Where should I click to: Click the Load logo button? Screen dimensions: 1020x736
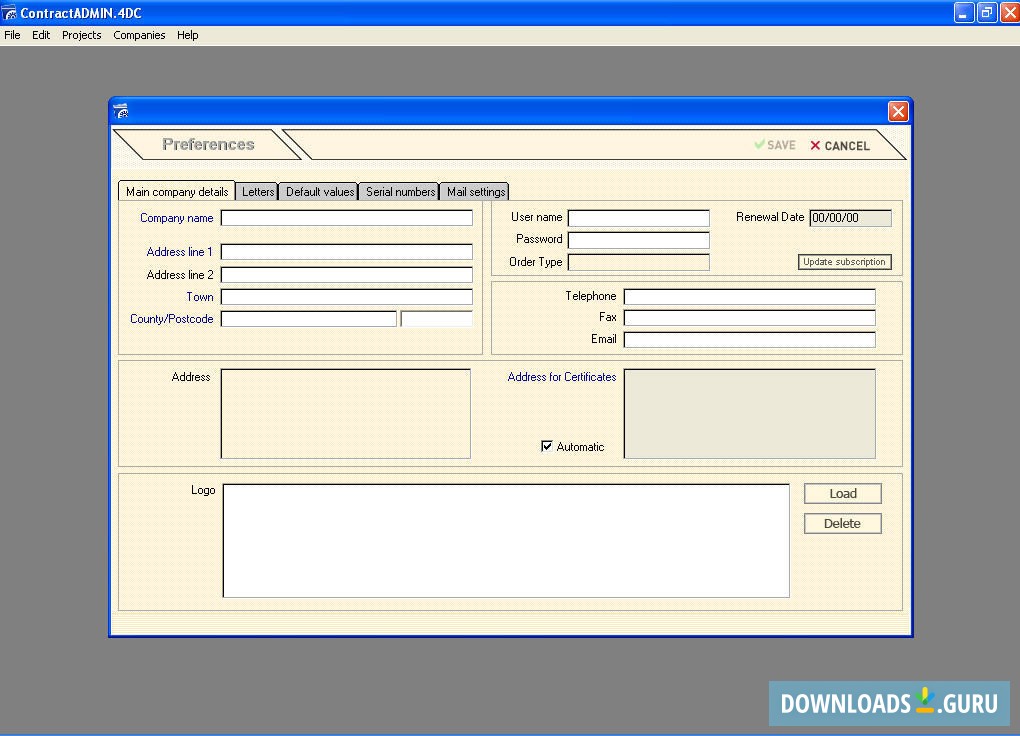842,493
